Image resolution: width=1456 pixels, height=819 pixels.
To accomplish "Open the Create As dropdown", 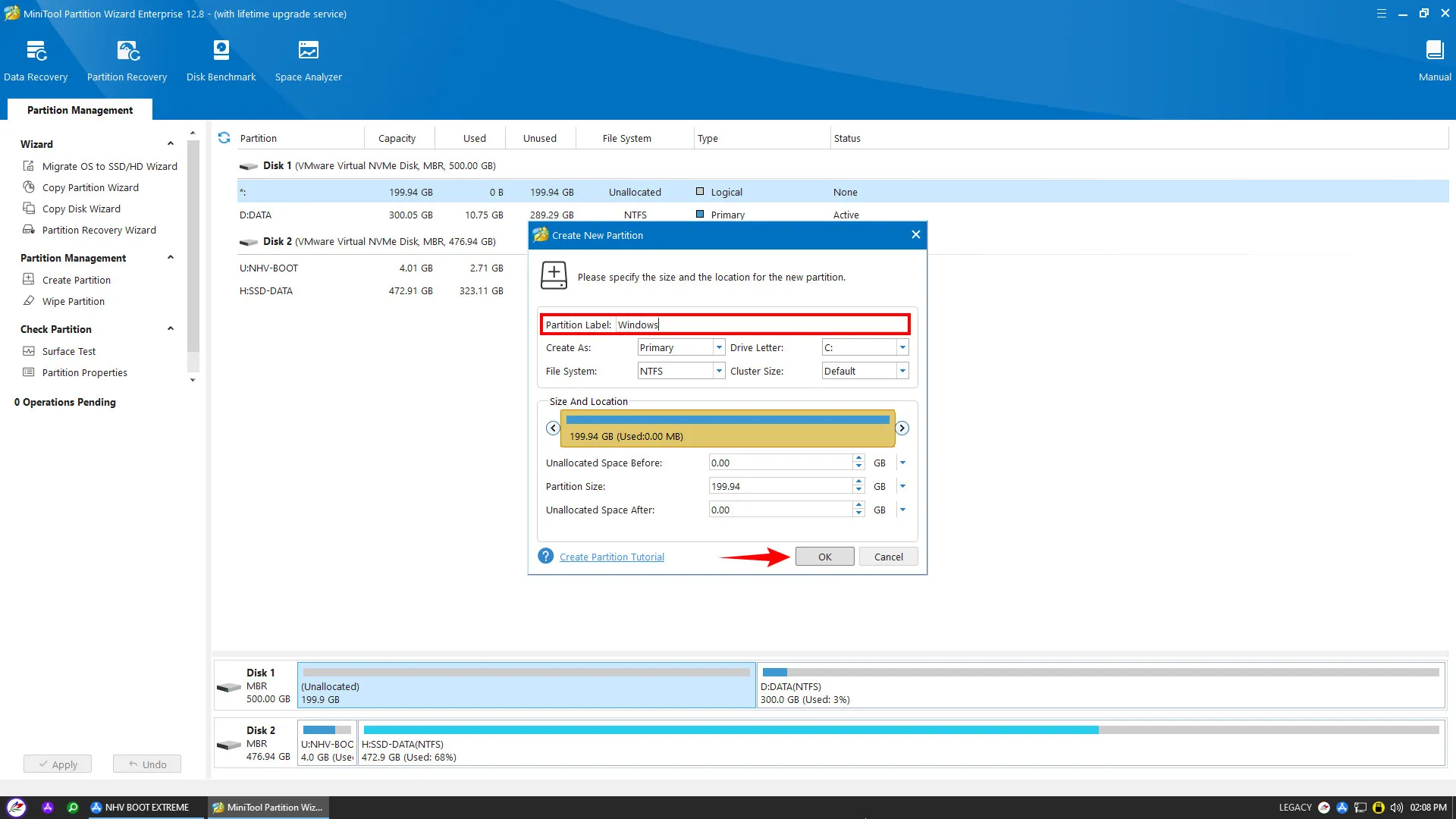I will click(718, 348).
